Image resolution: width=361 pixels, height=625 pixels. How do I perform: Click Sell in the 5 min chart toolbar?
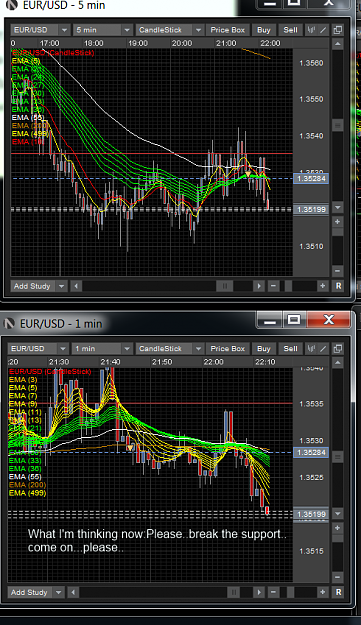tap(290, 30)
